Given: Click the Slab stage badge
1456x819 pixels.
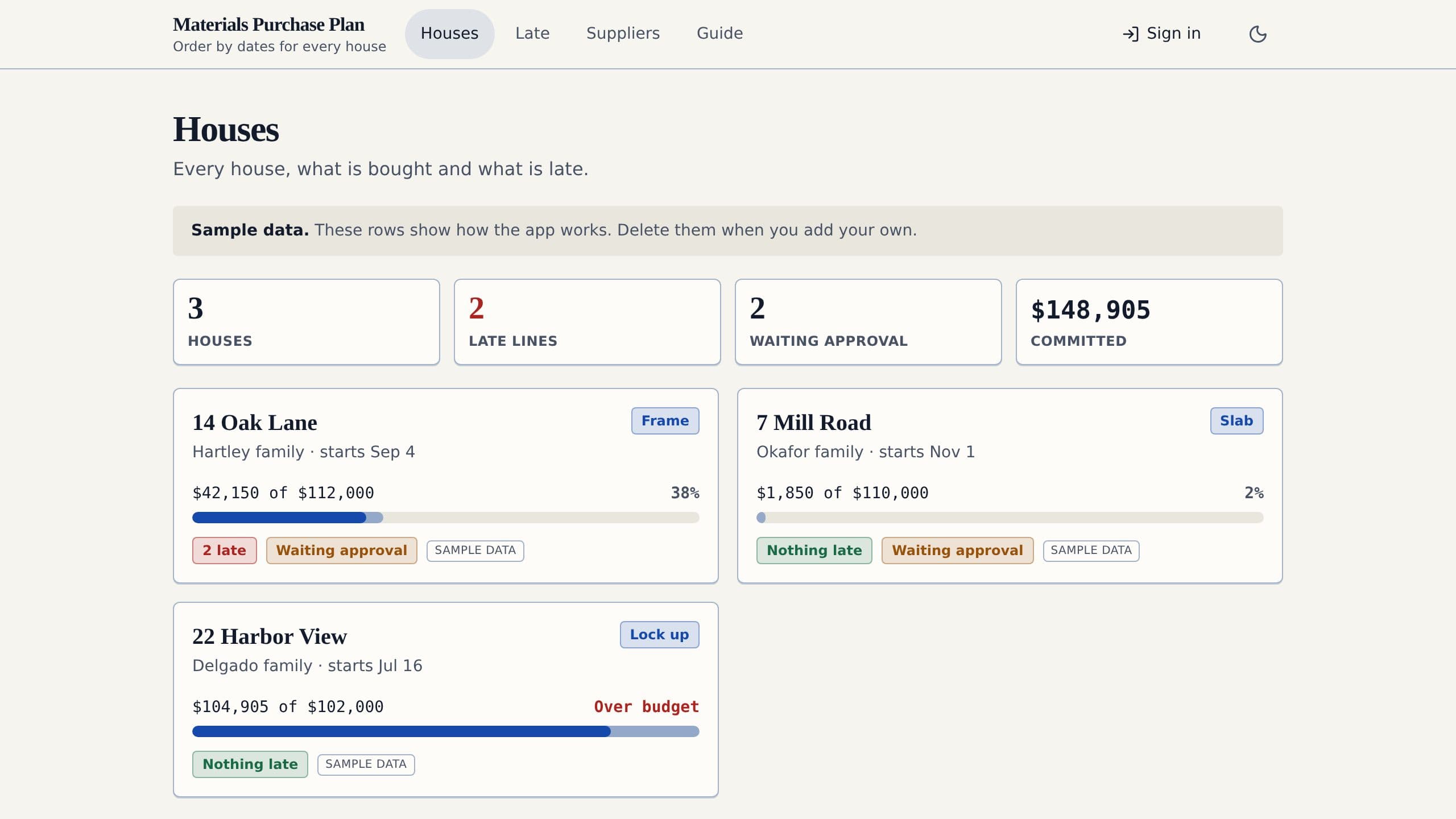Looking at the screenshot, I should [1236, 421].
